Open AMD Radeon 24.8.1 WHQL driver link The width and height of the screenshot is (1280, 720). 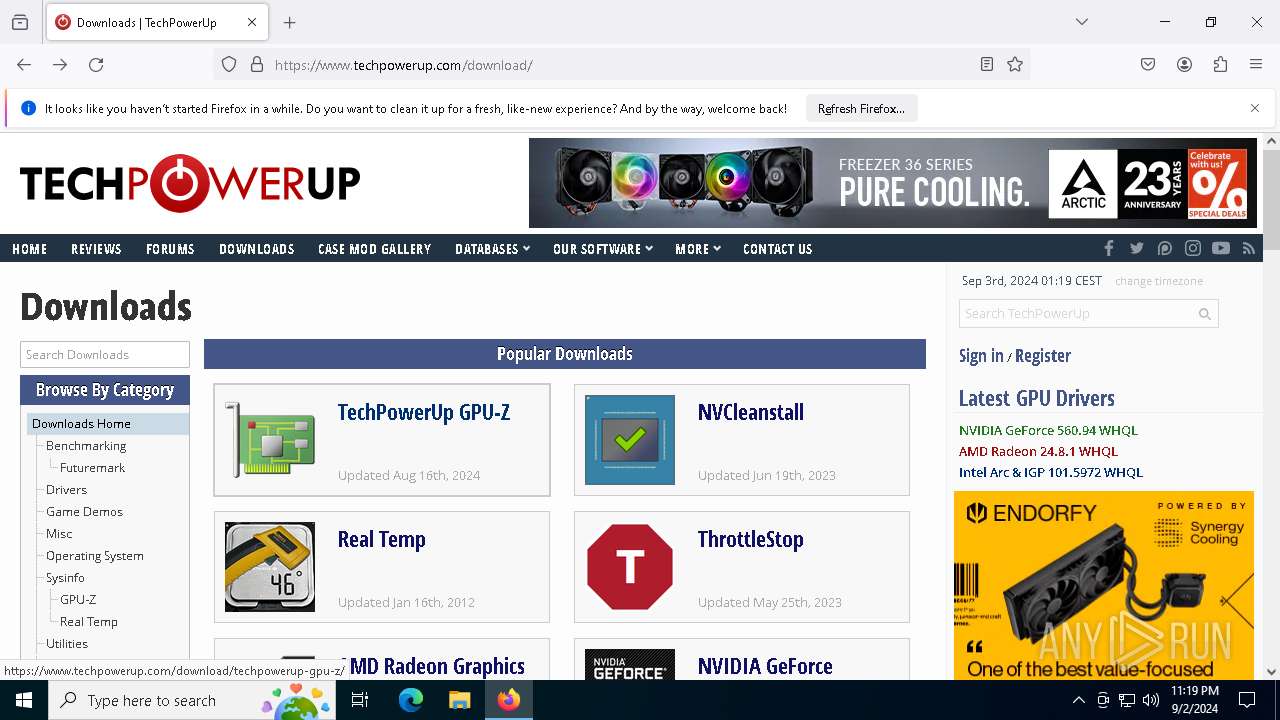click(1038, 451)
